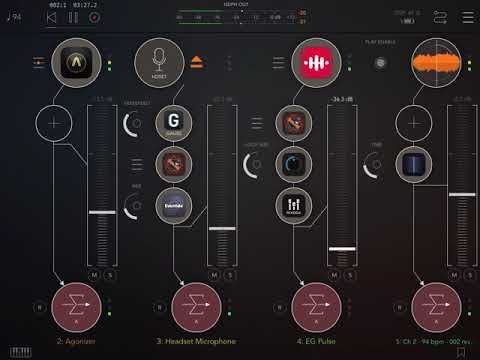The height and width of the screenshot is (360, 480).
Task: Click the EG Pulse volume fader handle
Action: tap(342, 249)
